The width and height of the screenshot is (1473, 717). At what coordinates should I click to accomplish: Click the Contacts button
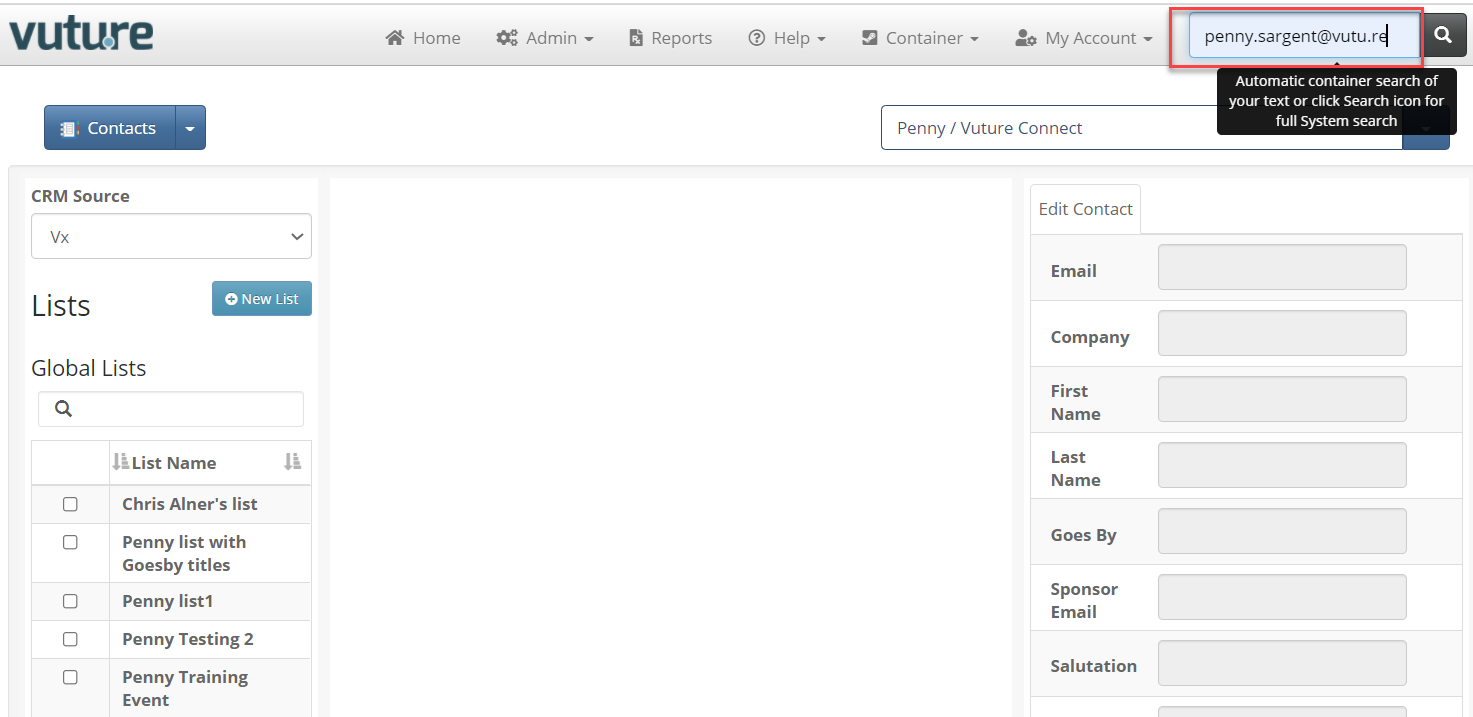[110, 128]
